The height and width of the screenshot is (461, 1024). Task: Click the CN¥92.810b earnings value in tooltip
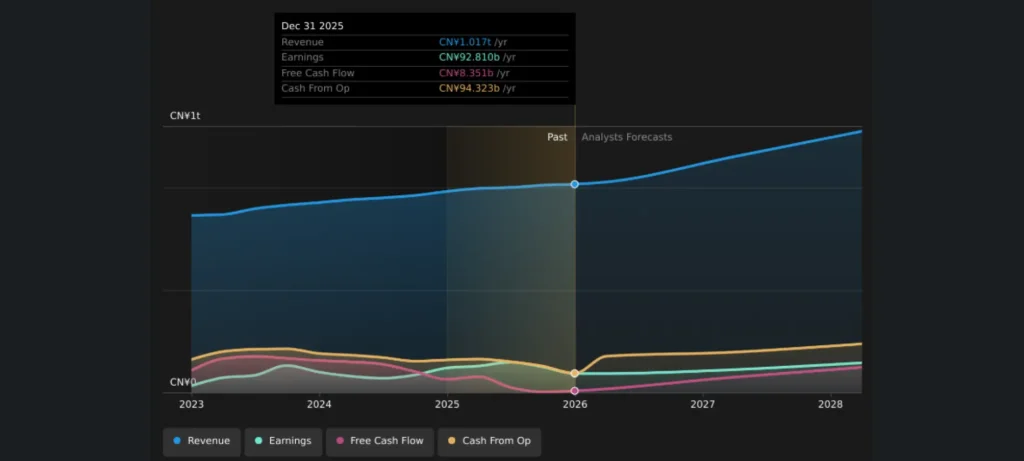tap(469, 58)
